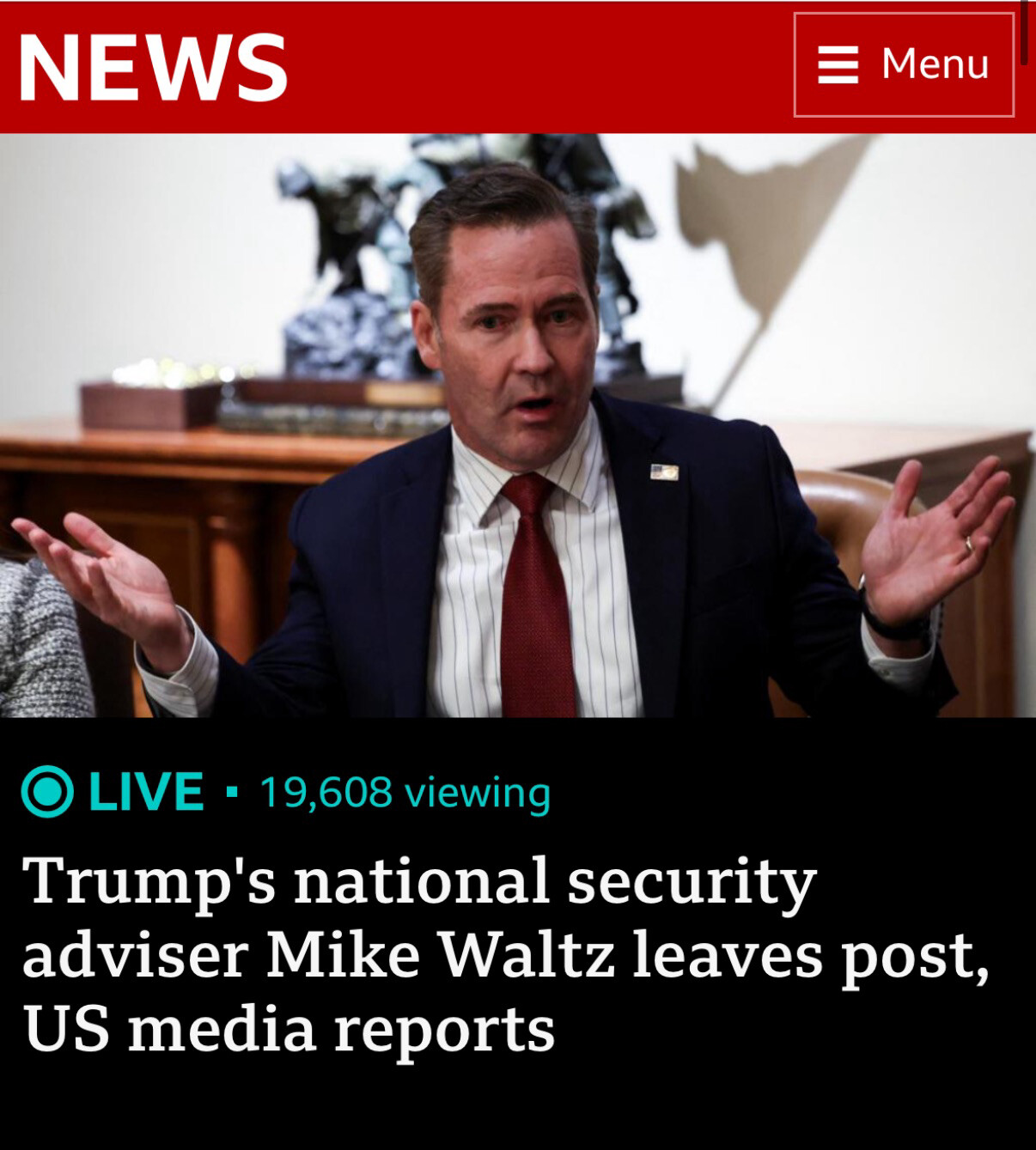Click the page scrollbar at top right
1036x1150 pixels.
[x=1024, y=32]
